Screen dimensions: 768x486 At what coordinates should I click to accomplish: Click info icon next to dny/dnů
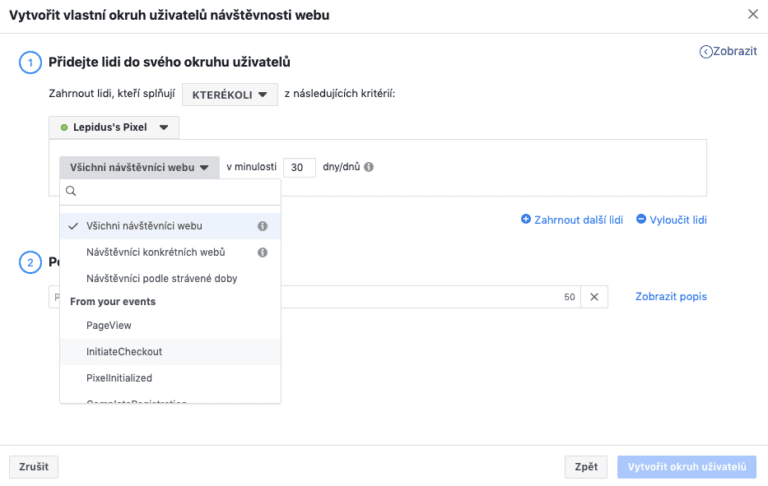pyautogui.click(x=369, y=168)
